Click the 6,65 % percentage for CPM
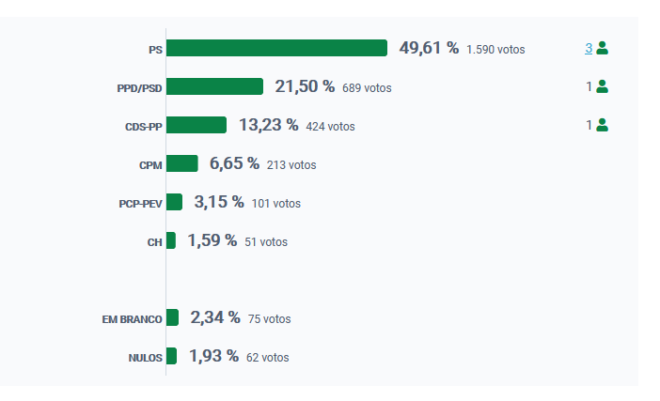 pos(234,163)
